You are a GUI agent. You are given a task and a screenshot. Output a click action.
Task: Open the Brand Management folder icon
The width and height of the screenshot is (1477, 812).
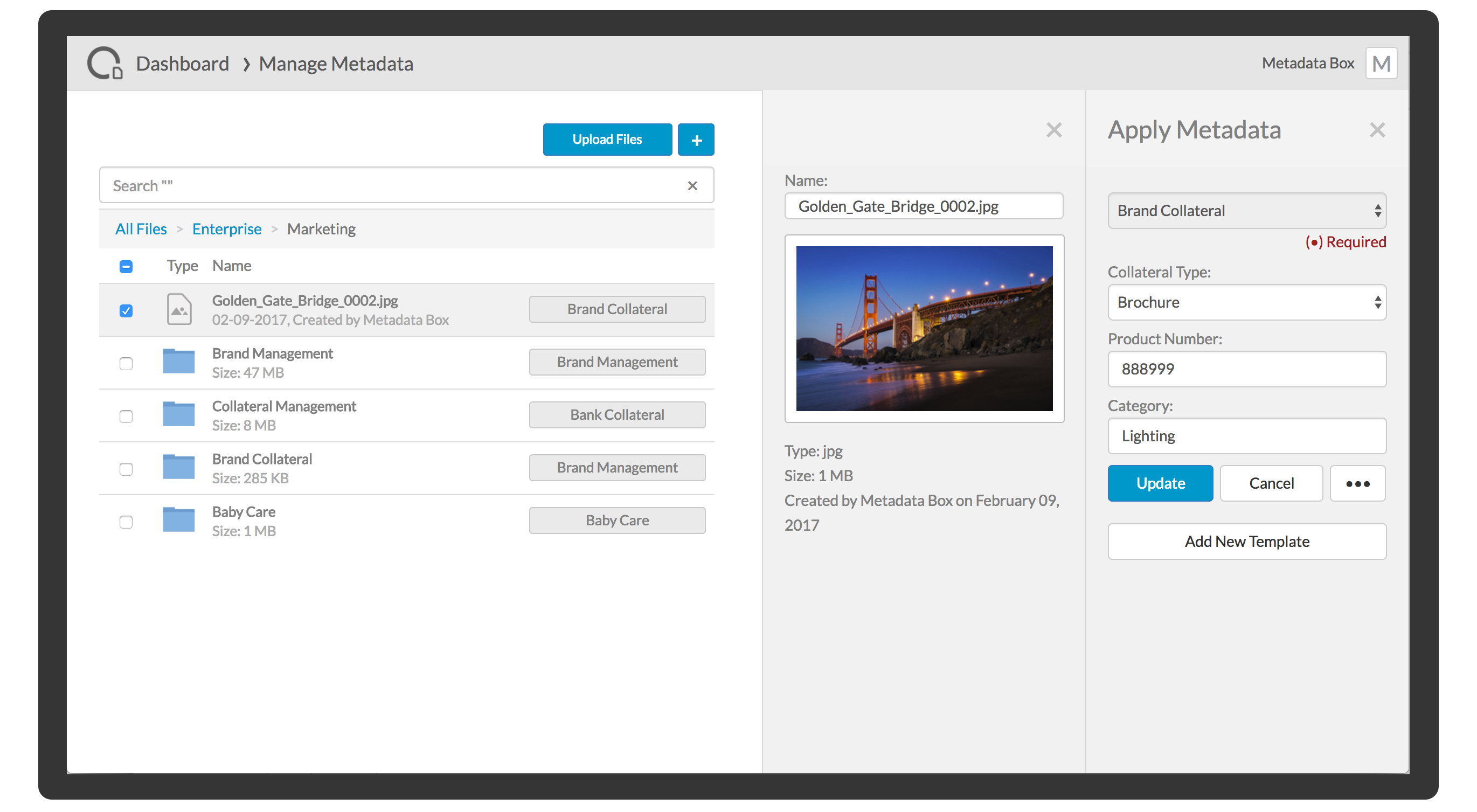pyautogui.click(x=179, y=361)
